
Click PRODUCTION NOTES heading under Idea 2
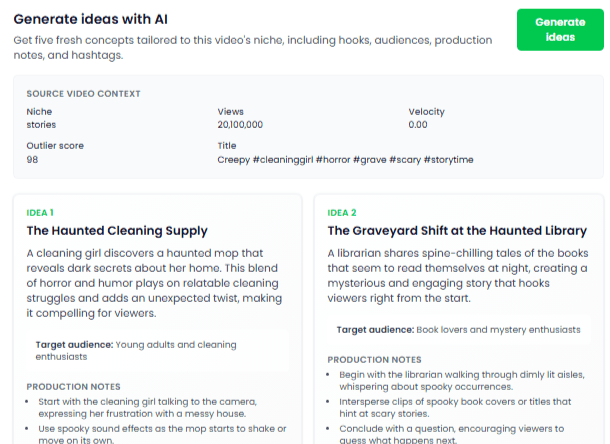[x=374, y=359]
